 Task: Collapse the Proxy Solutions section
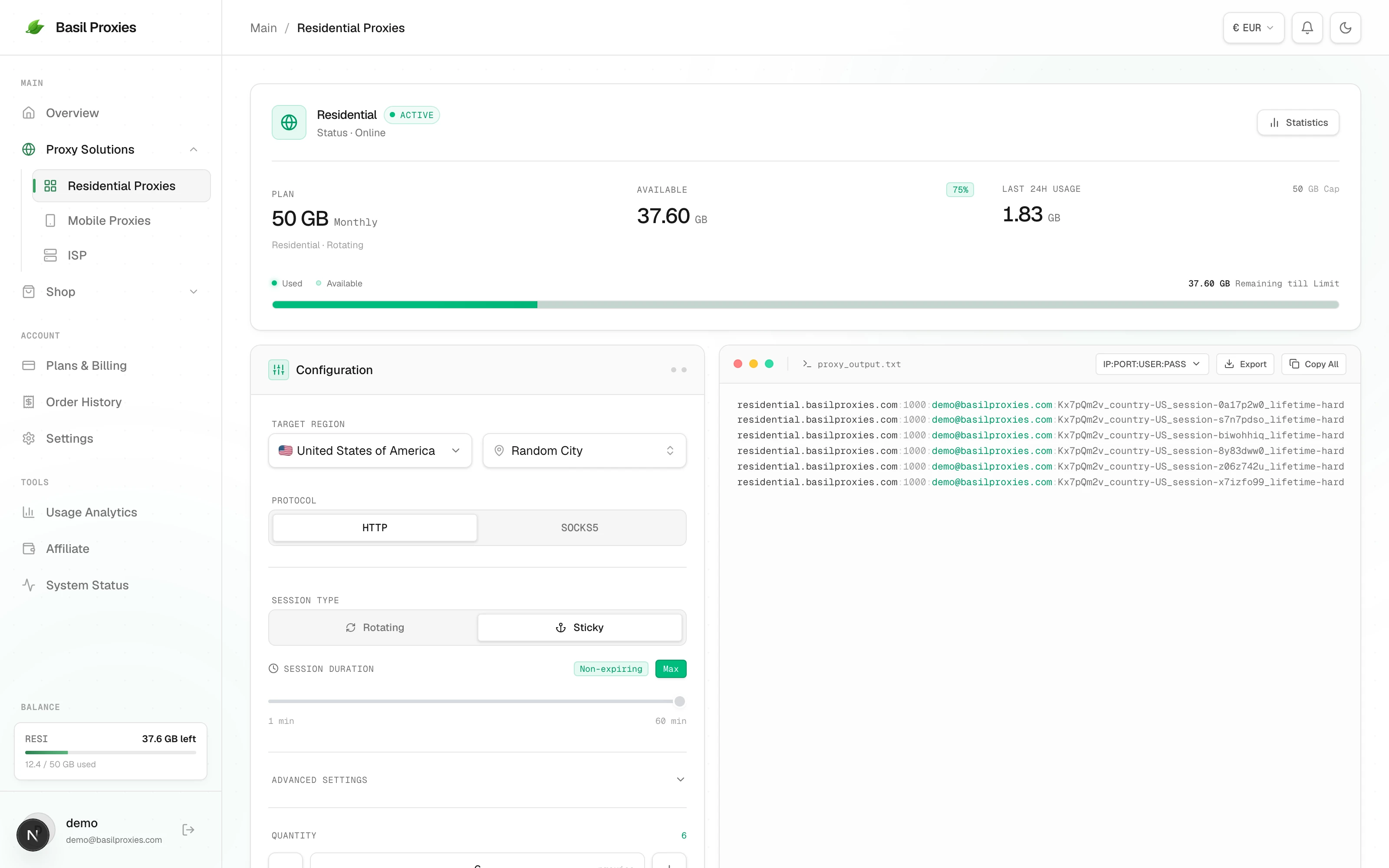click(111, 149)
